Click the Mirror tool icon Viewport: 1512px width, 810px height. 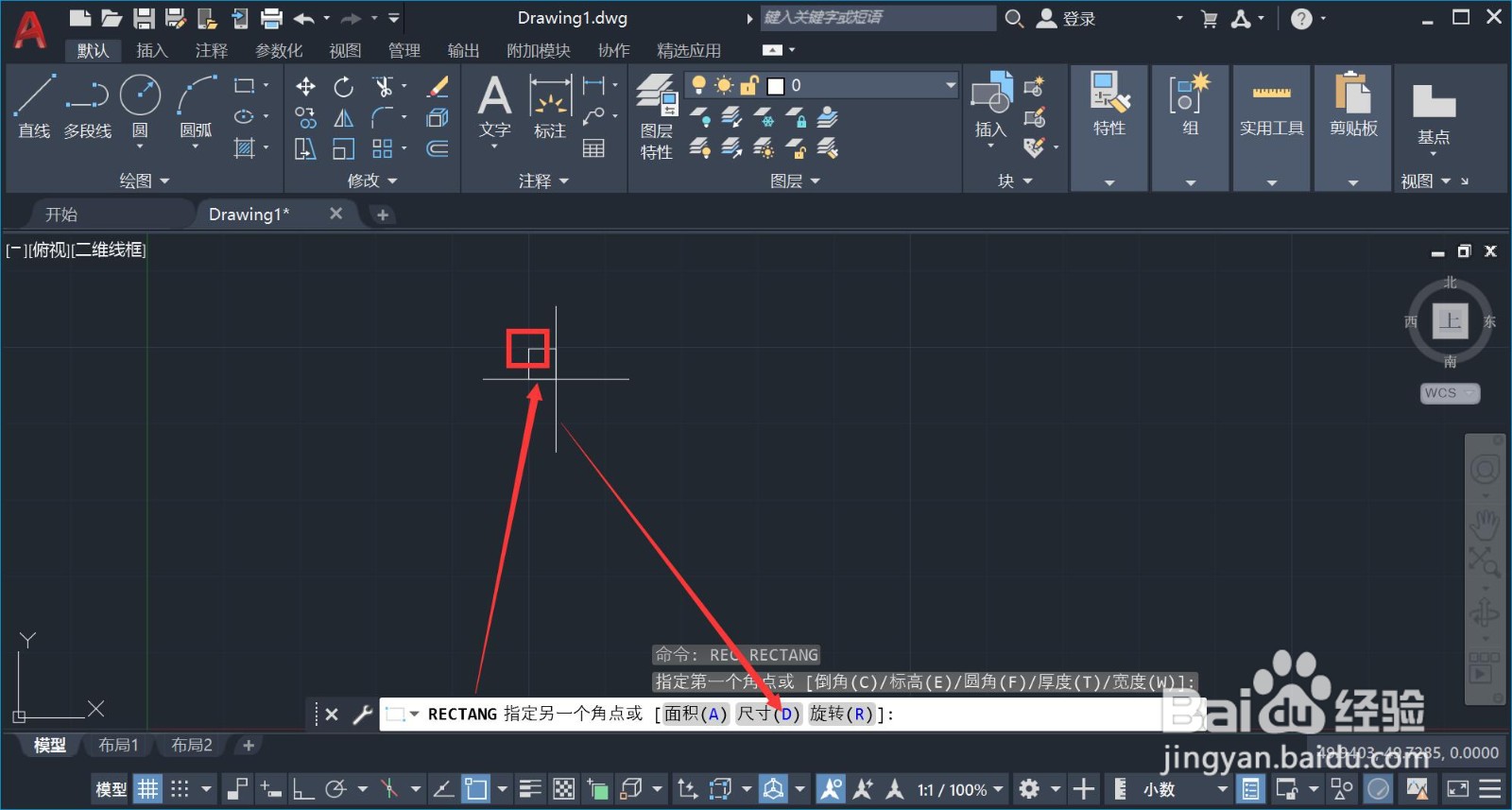pyautogui.click(x=344, y=118)
